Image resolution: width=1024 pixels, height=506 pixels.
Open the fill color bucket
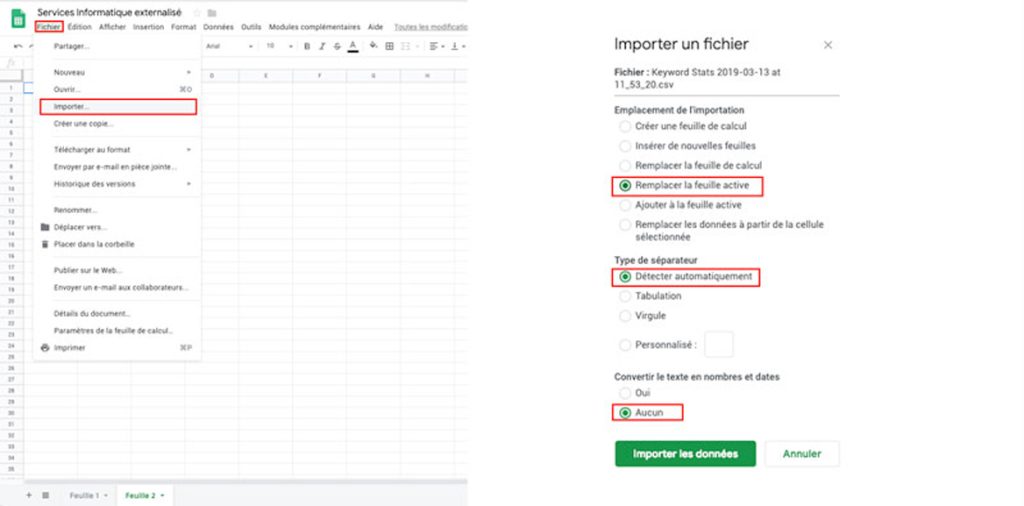(374, 46)
